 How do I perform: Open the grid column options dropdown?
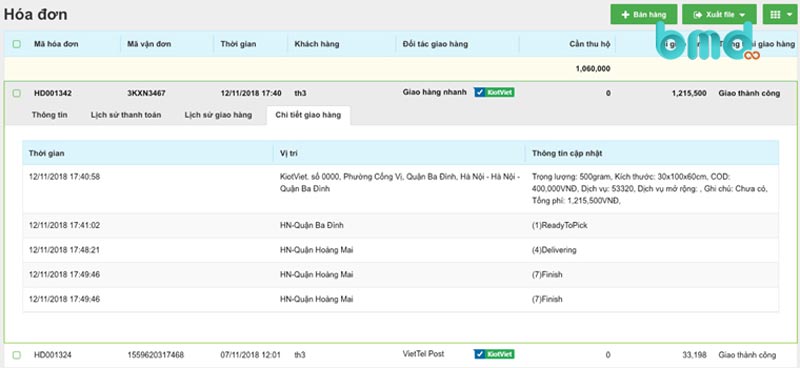(780, 14)
